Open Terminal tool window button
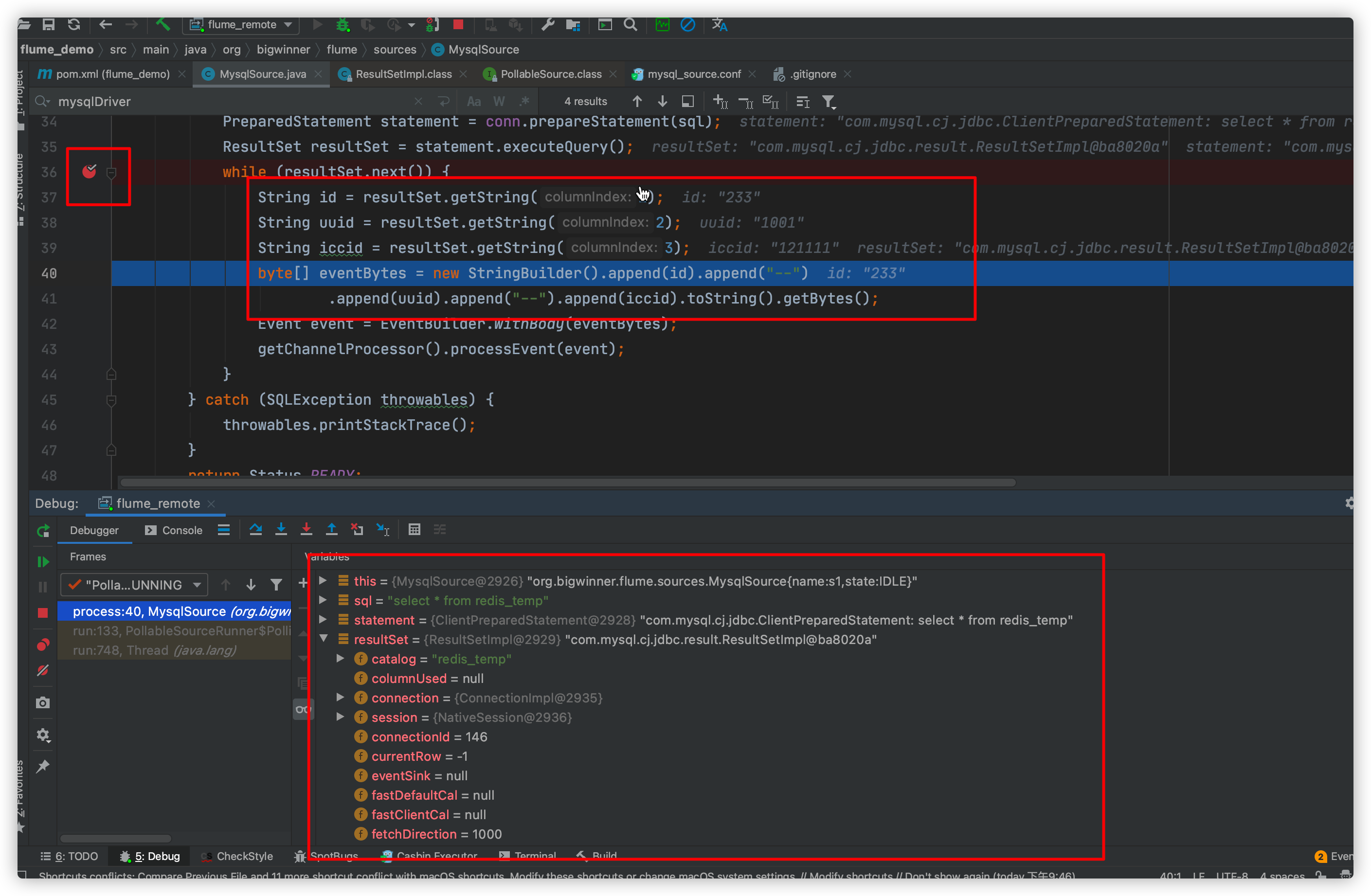This screenshot has height=896, width=1371. tap(528, 856)
